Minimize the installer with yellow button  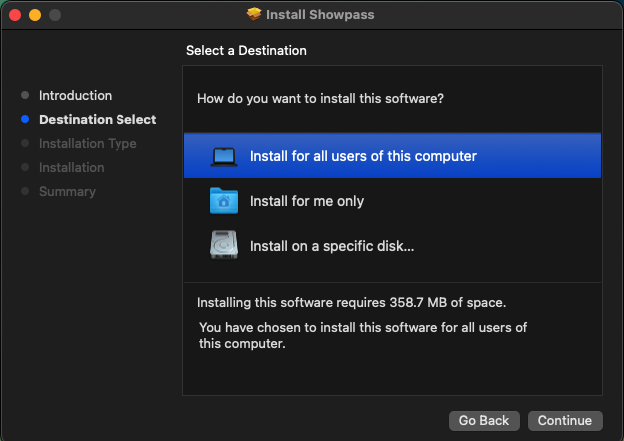[x=35, y=15]
